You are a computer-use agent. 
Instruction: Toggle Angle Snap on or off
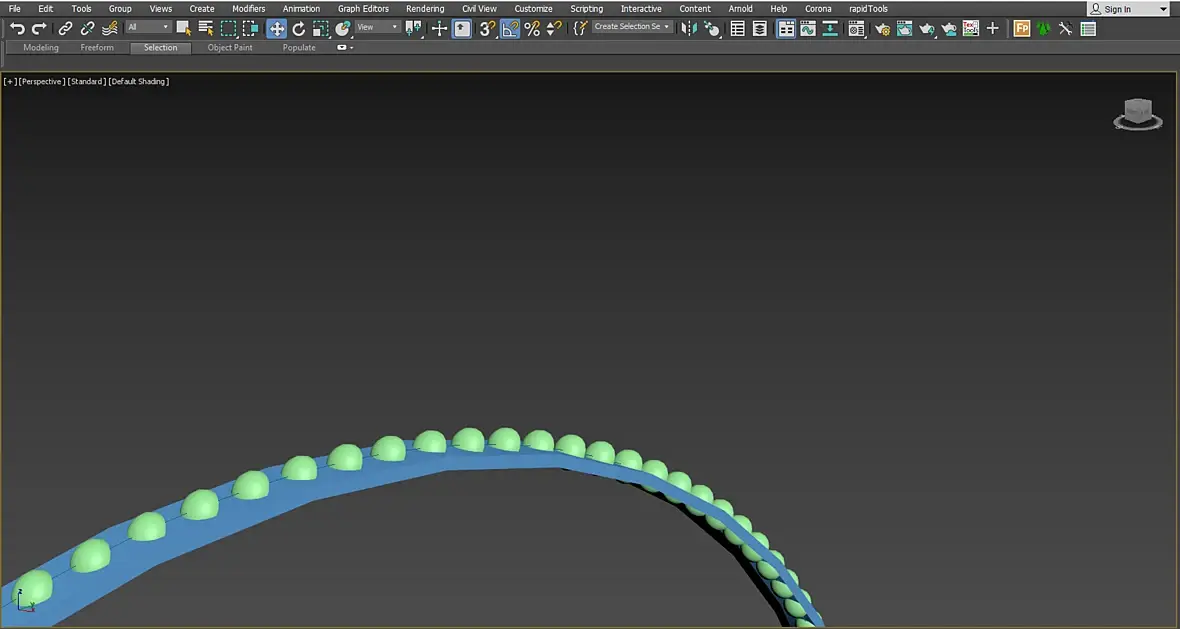(510, 29)
